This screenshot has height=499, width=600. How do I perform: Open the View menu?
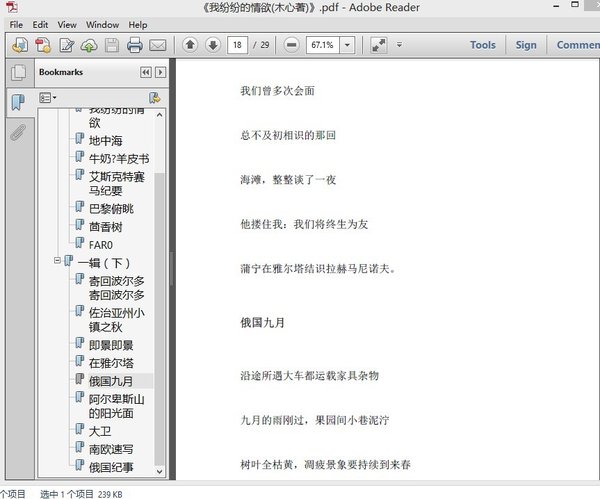pos(67,24)
